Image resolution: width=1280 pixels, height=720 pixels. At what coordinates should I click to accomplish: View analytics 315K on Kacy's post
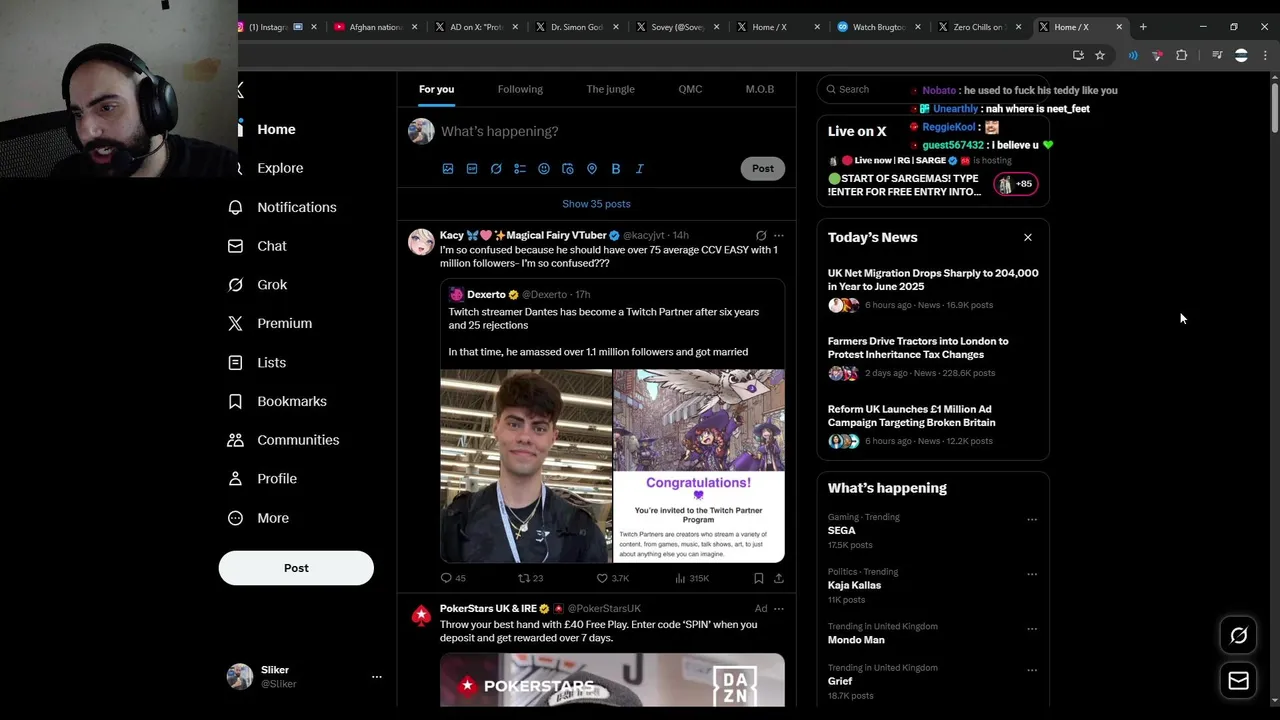coord(680,578)
